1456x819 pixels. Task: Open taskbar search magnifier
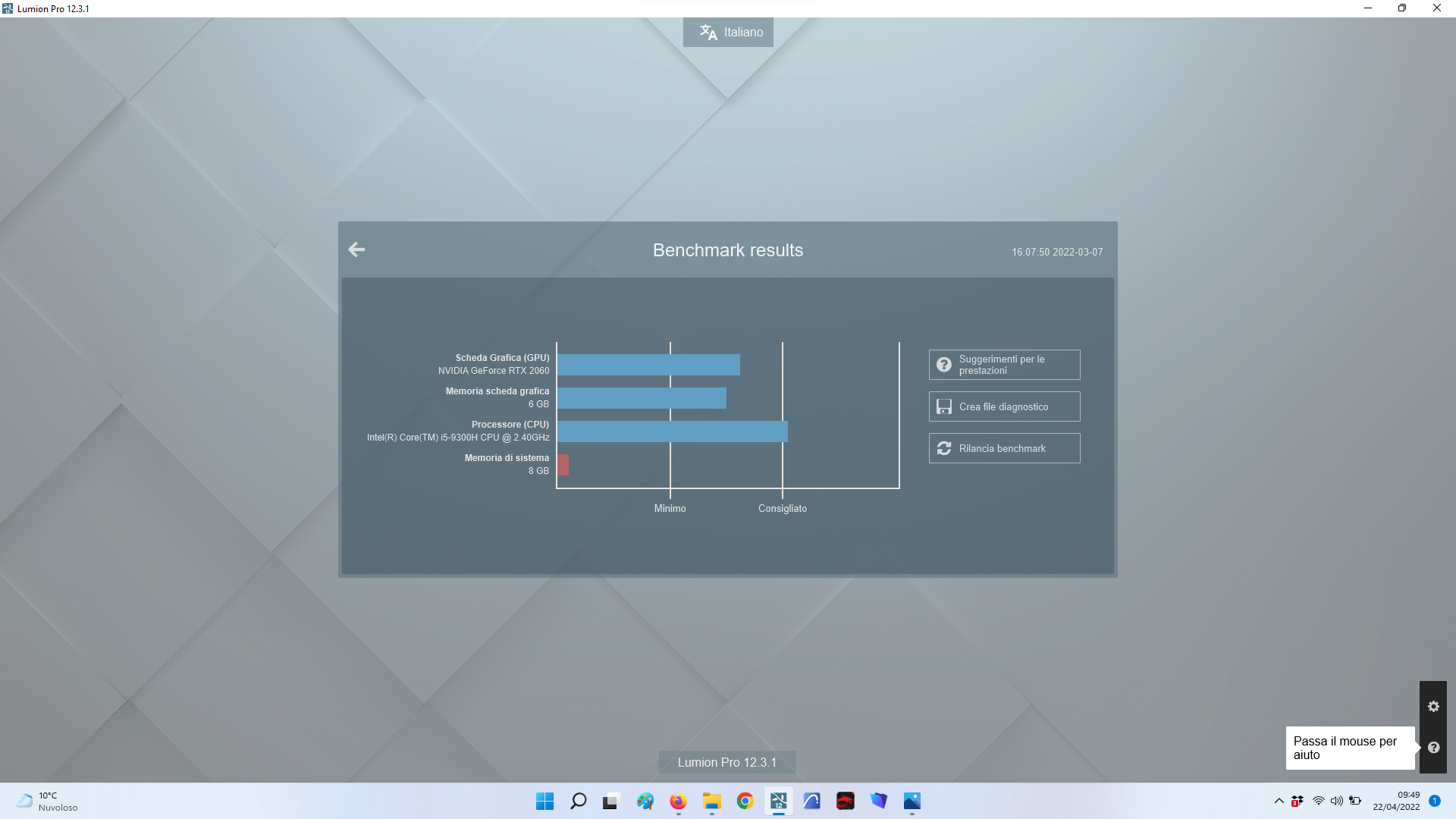pyautogui.click(x=578, y=802)
